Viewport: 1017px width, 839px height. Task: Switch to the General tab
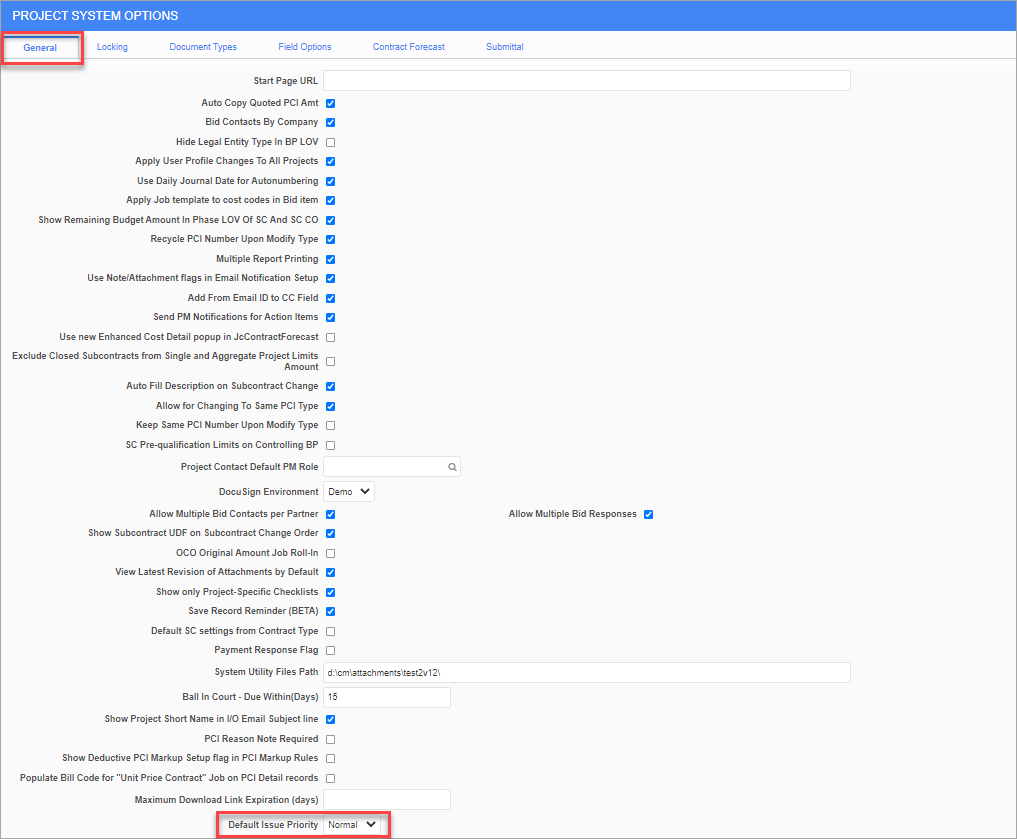point(40,48)
